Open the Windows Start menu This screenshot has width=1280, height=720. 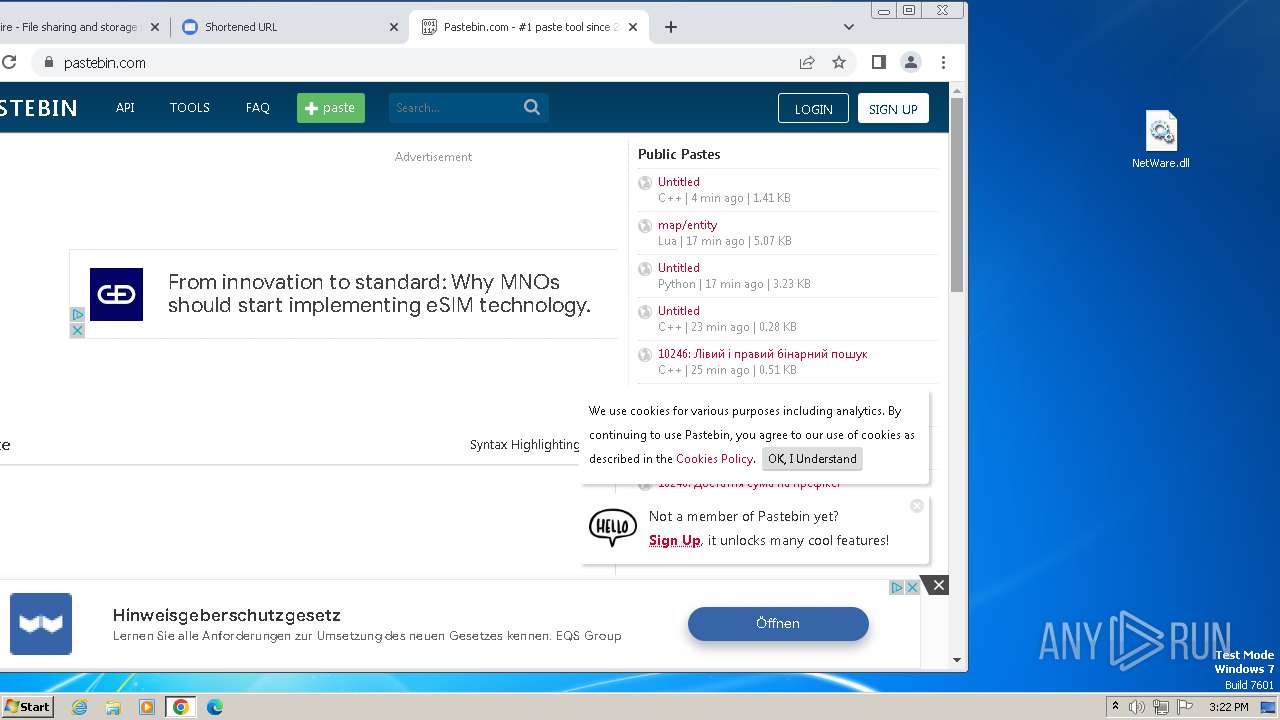[x=27, y=707]
